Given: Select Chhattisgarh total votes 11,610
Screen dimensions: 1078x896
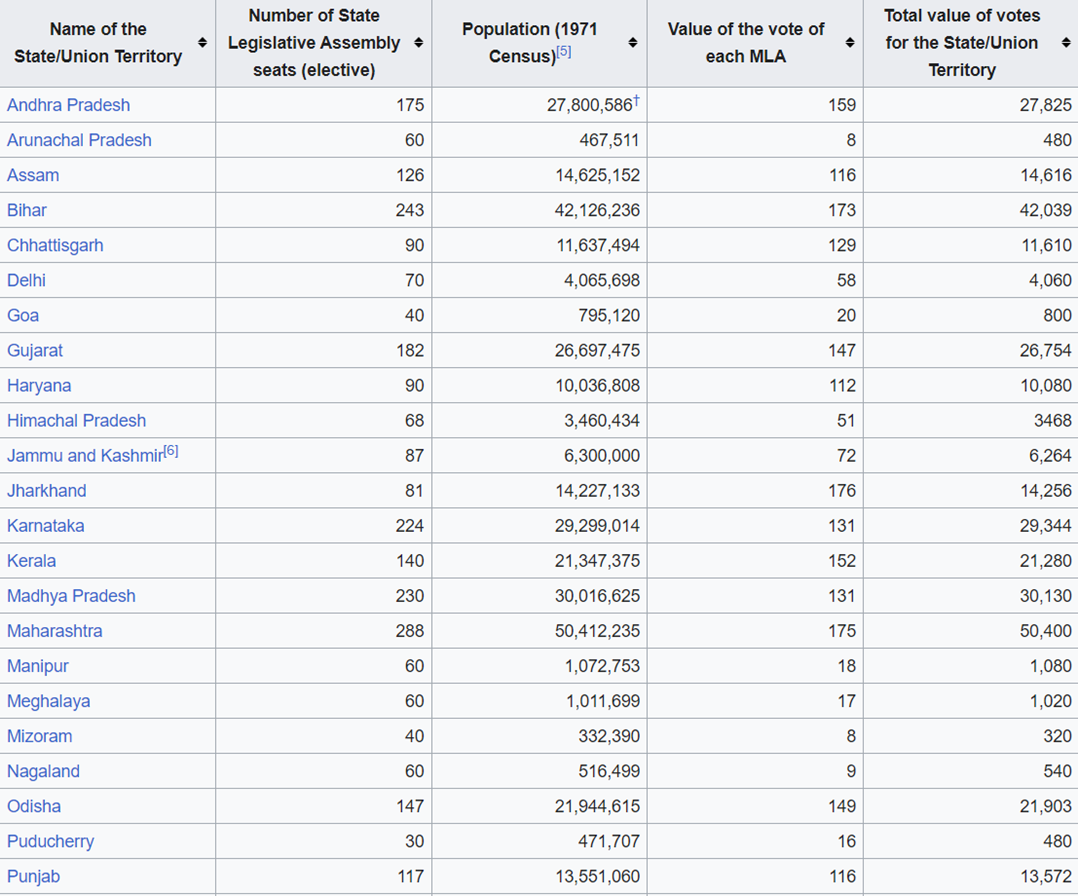Looking at the screenshot, I should (1046, 245).
